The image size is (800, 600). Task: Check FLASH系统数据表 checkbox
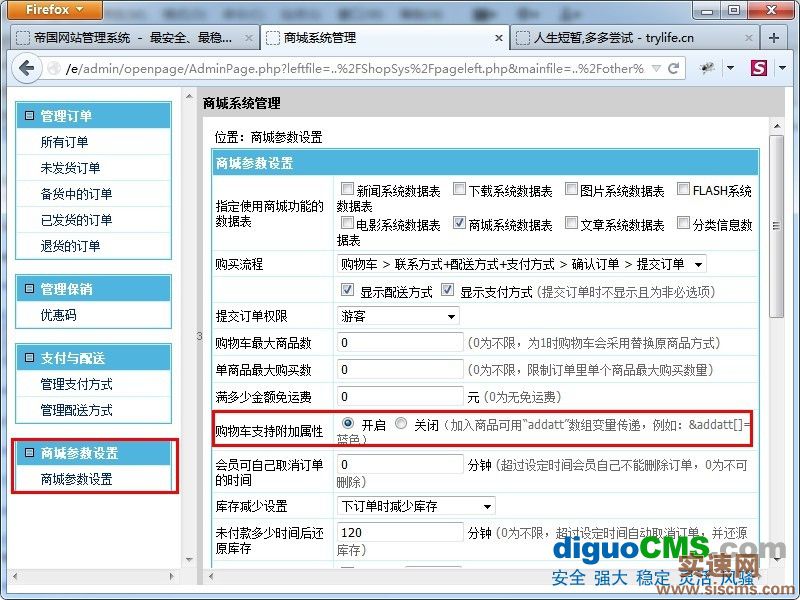[x=684, y=189]
